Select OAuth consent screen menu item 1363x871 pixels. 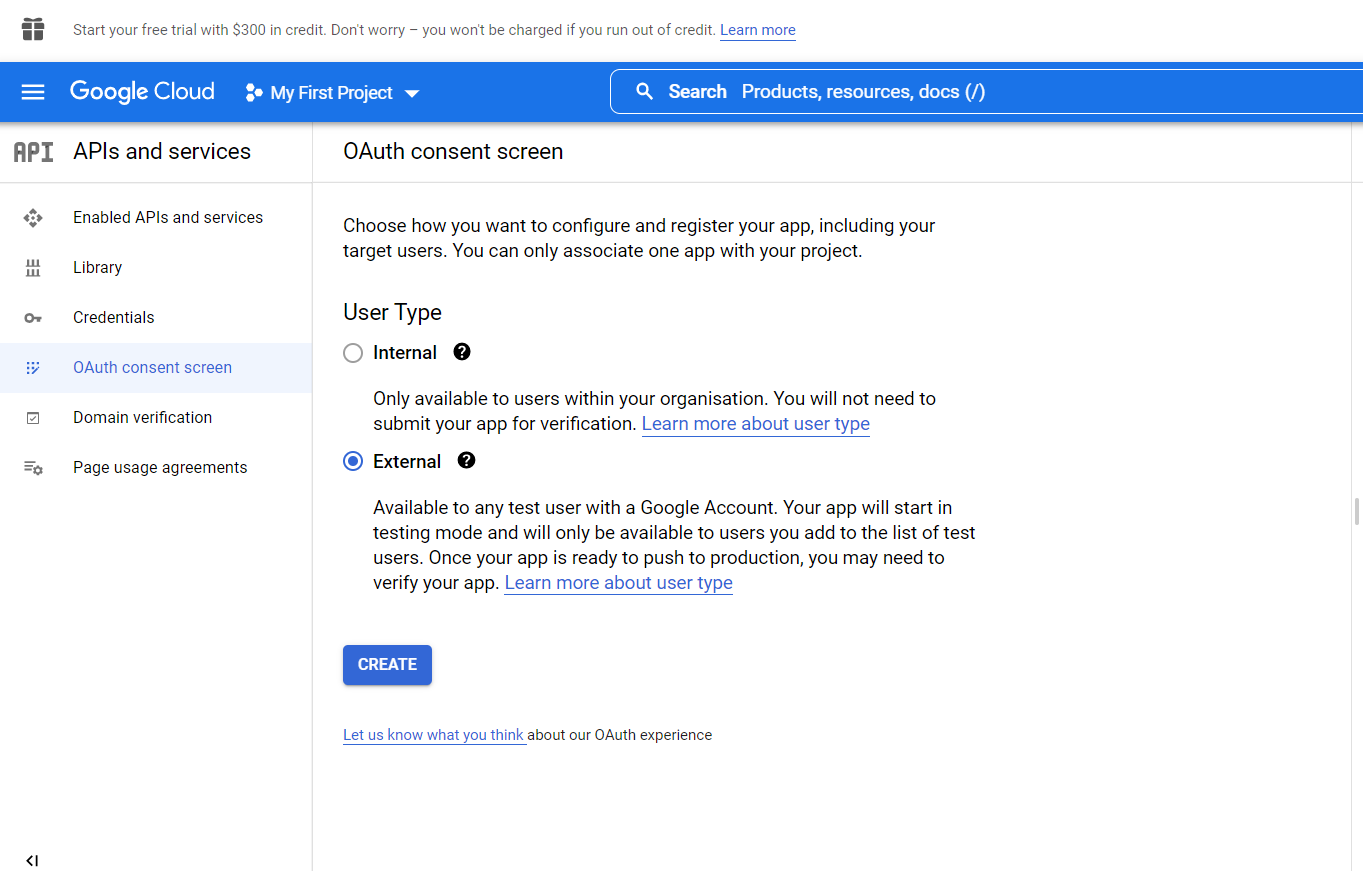tap(156, 368)
